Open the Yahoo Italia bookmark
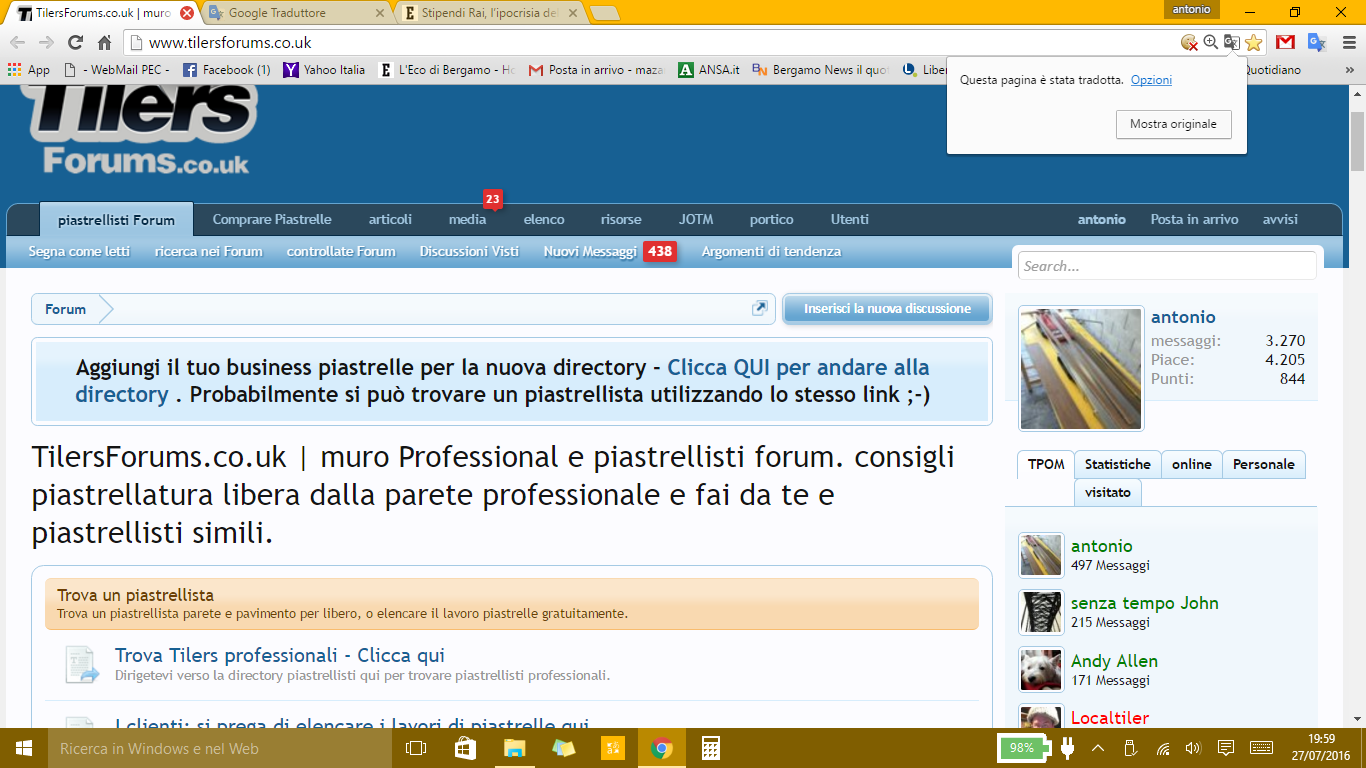This screenshot has width=1366, height=768. pos(325,70)
